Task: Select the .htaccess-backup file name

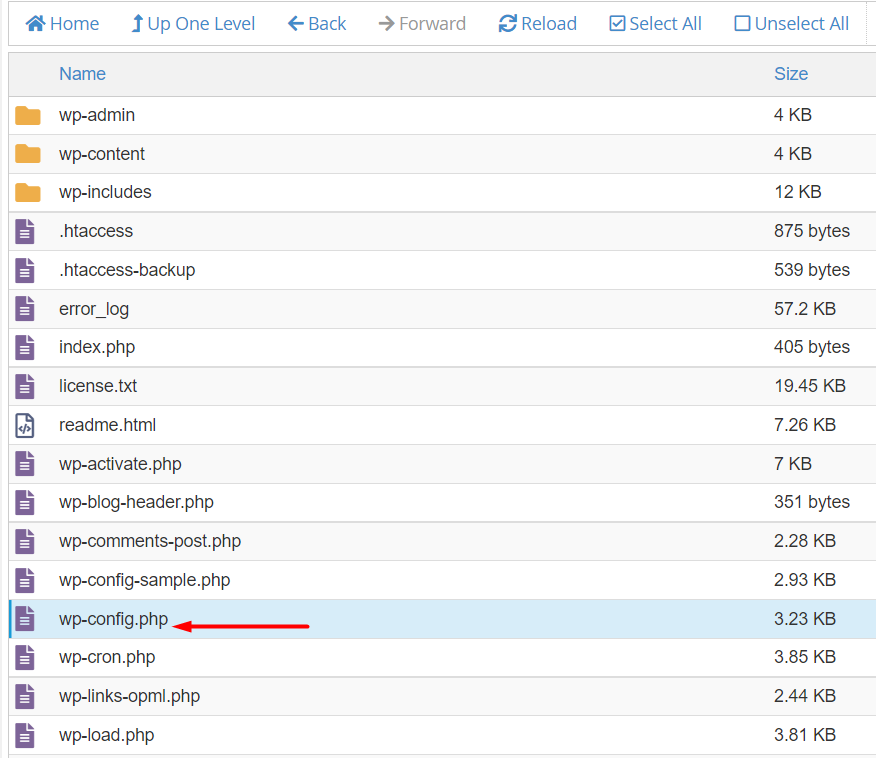Action: pos(127,270)
